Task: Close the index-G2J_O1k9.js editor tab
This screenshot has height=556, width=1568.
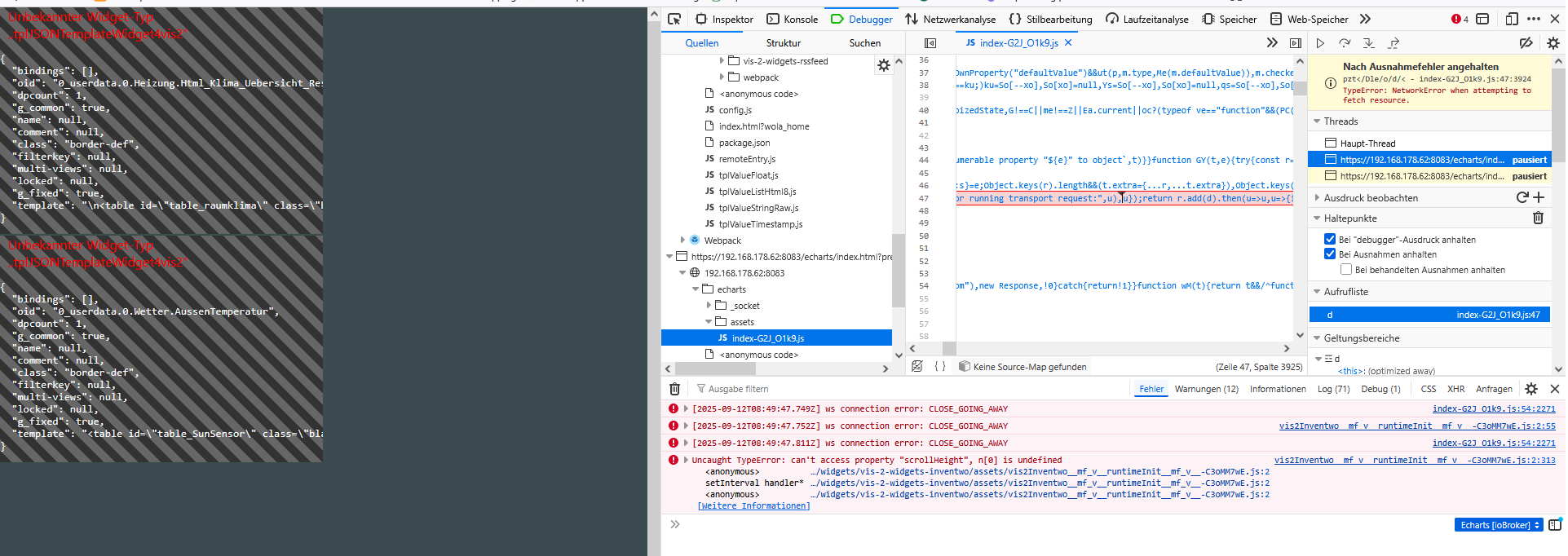Action: [x=1068, y=42]
